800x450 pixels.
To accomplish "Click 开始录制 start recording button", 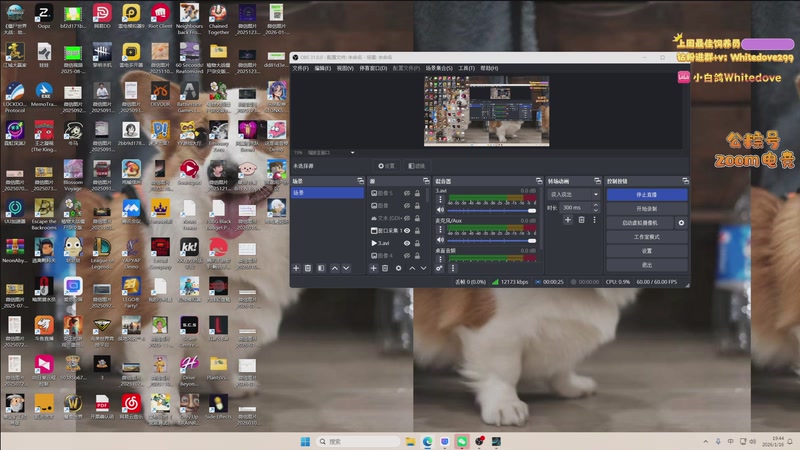I will [x=646, y=209].
